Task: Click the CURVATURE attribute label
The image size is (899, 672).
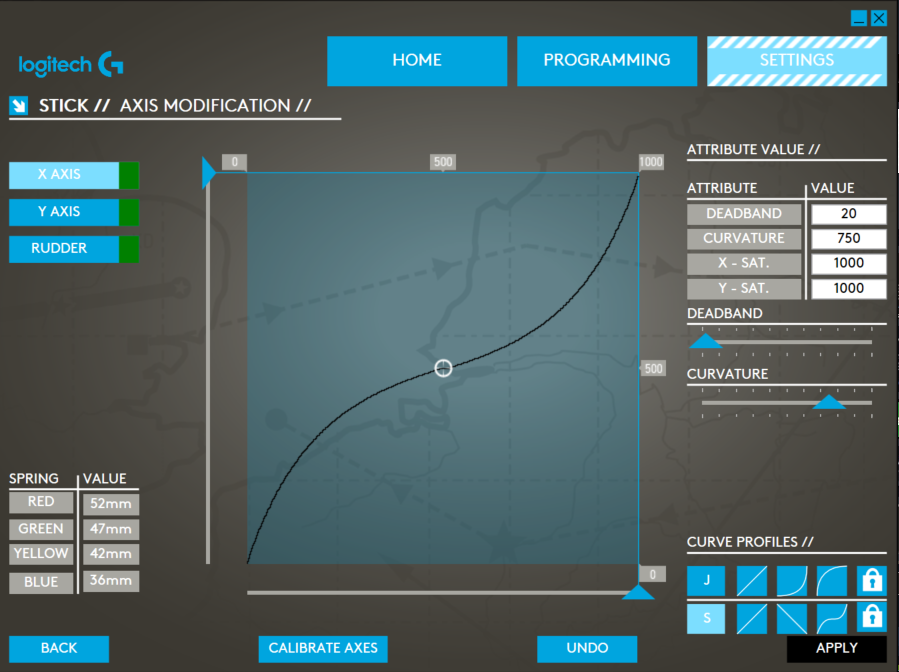Action: (x=744, y=239)
